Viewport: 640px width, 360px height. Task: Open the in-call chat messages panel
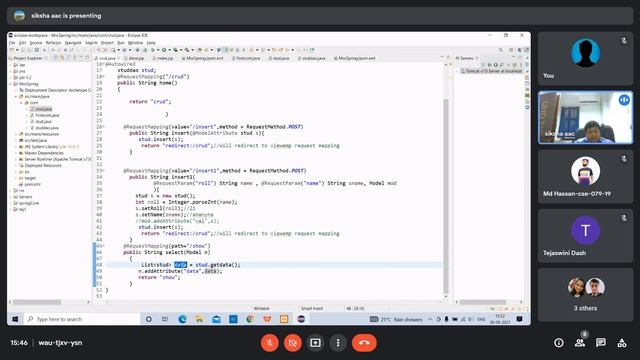600,343
